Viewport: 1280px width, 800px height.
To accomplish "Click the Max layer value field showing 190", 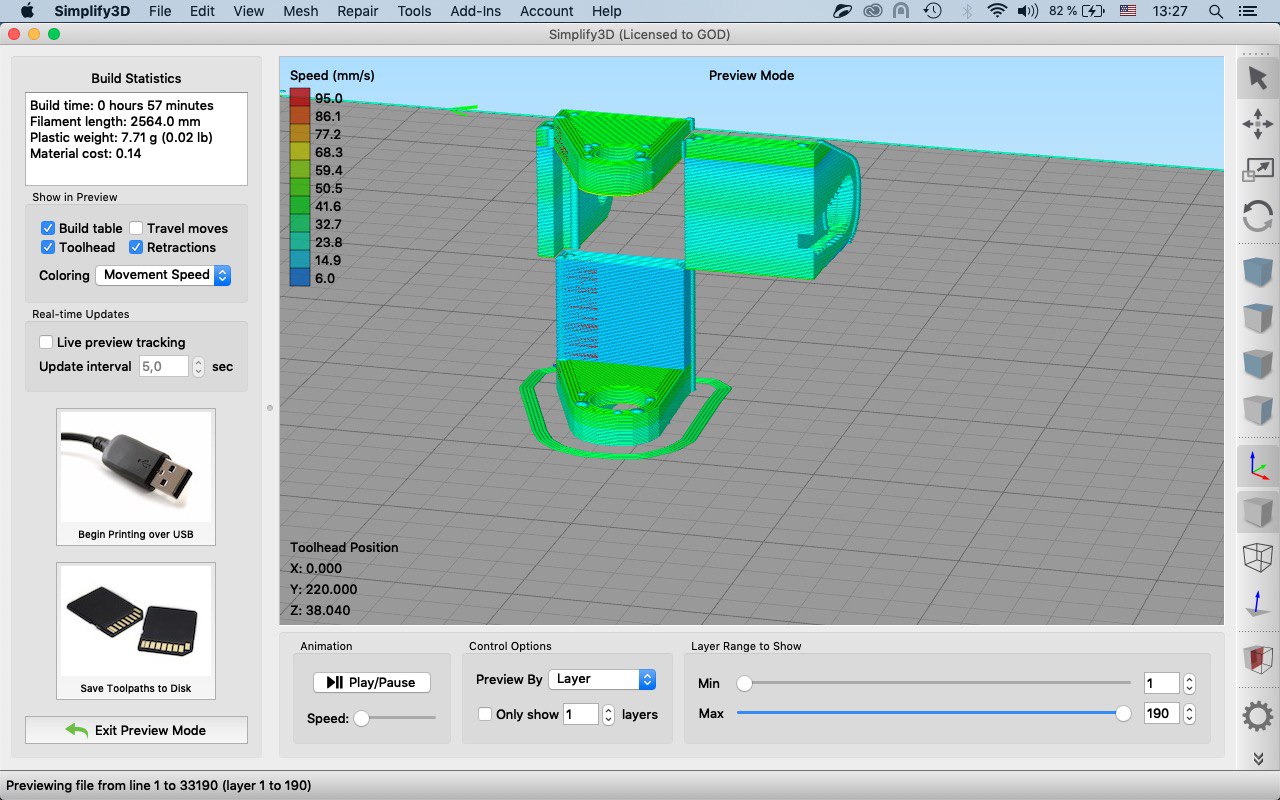I will [1162, 714].
